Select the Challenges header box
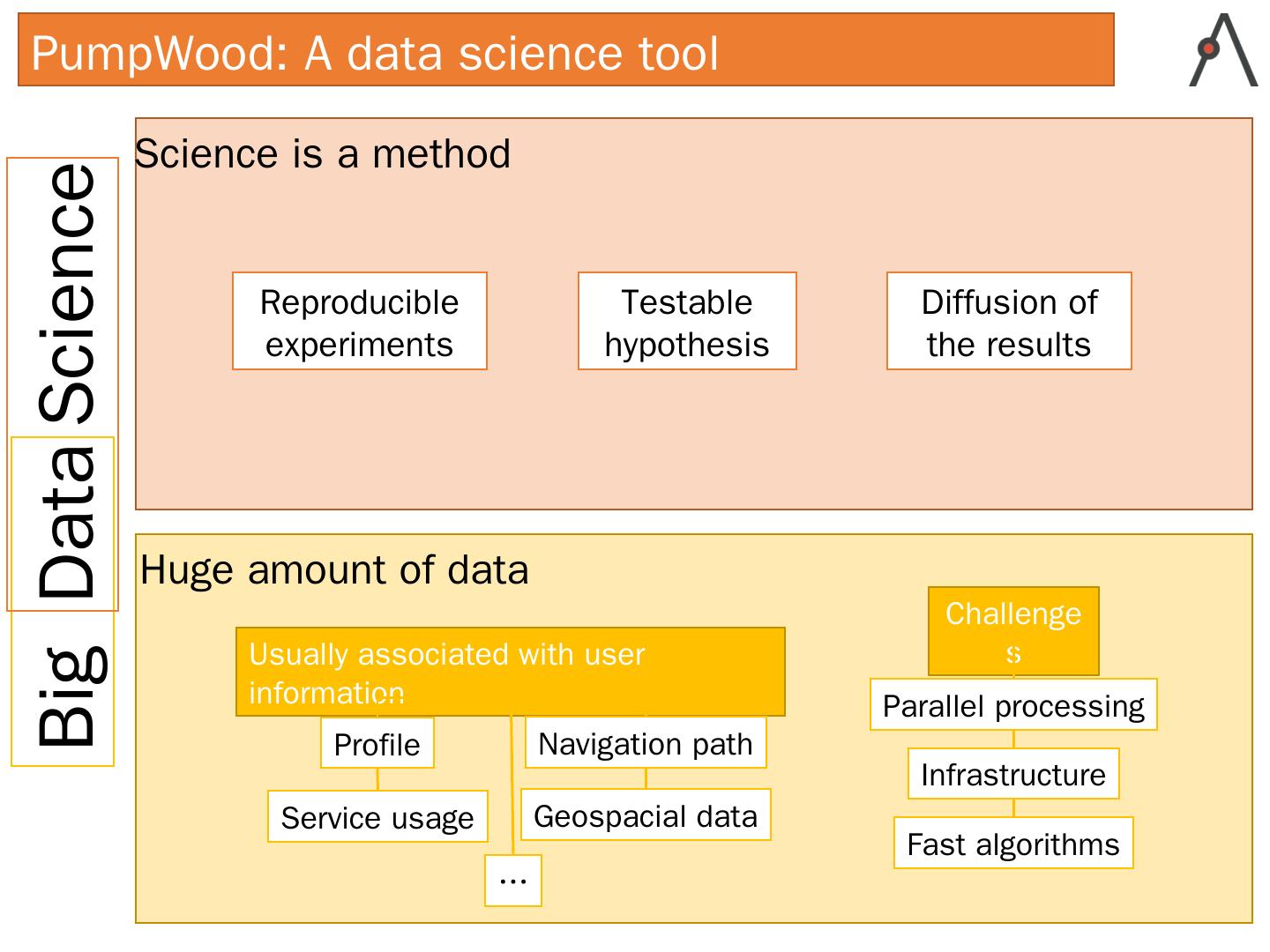Screen dimensions: 1270x952 1013,631
